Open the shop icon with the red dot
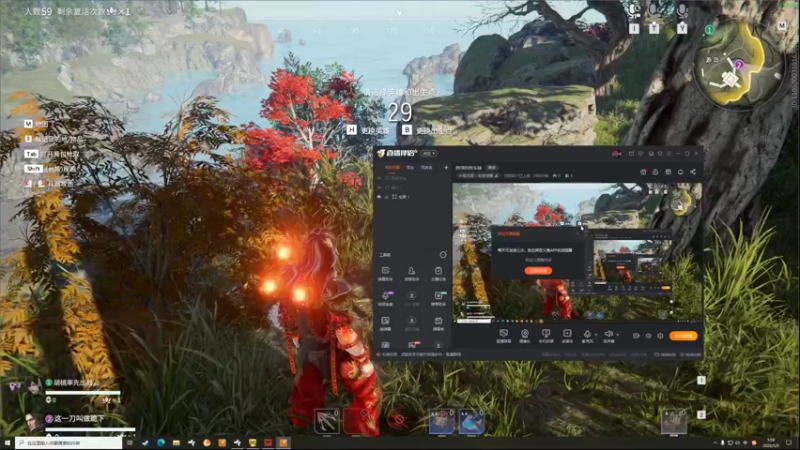 point(643,172)
